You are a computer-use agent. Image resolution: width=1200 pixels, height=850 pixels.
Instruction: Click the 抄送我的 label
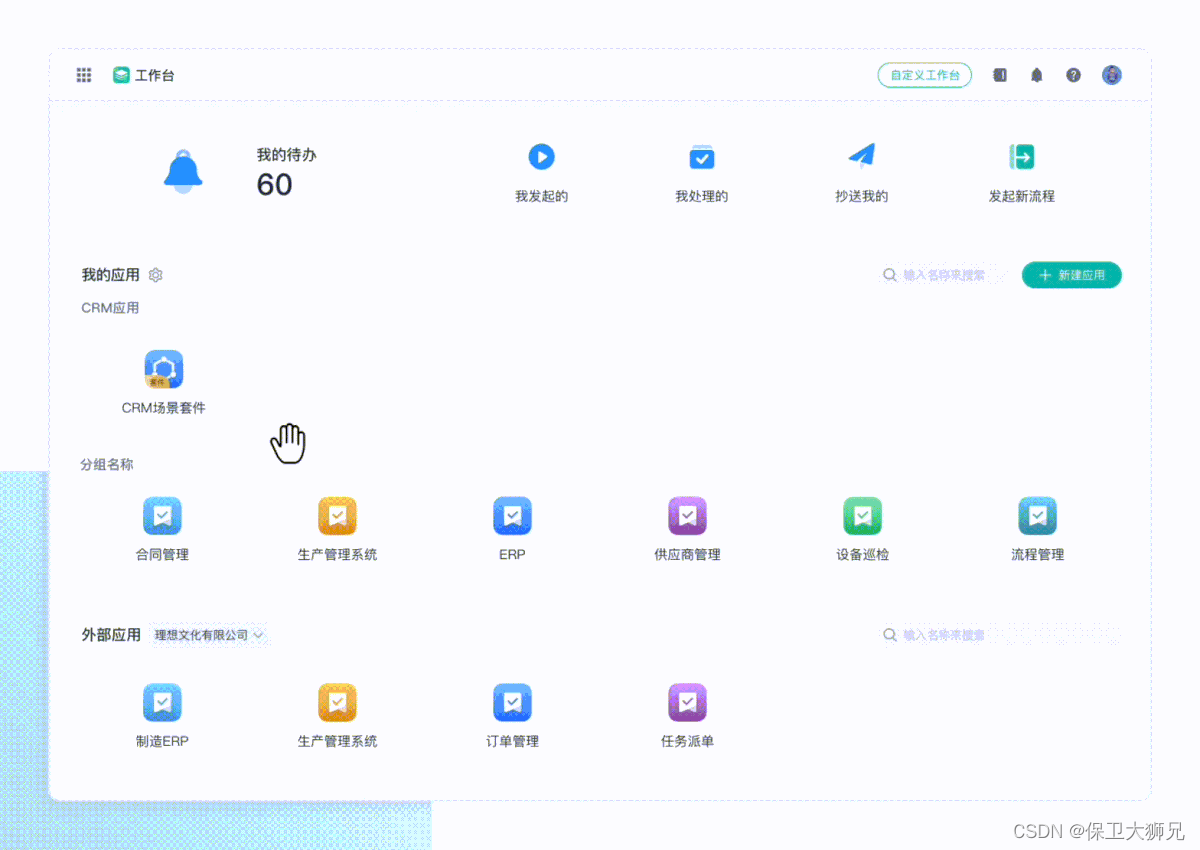(861, 196)
